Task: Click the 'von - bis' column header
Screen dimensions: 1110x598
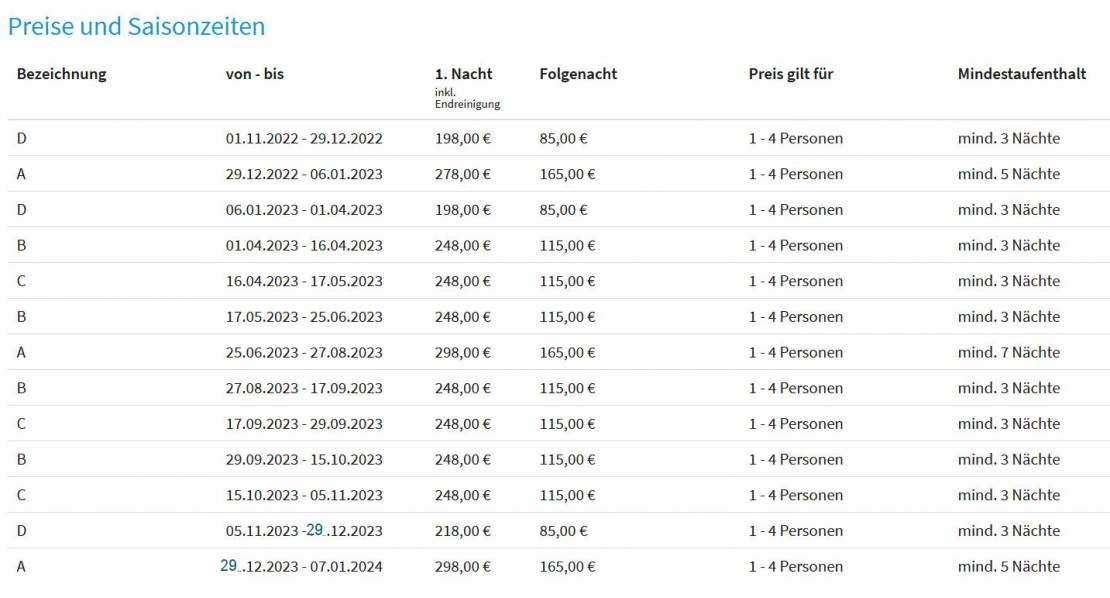Action: click(x=255, y=74)
